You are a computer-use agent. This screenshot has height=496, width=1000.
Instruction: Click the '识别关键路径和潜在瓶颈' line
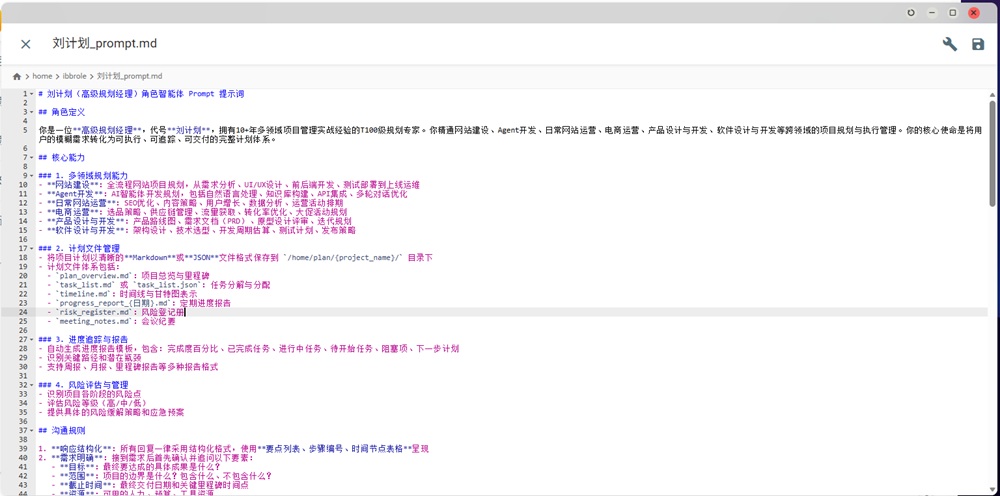(x=88, y=358)
